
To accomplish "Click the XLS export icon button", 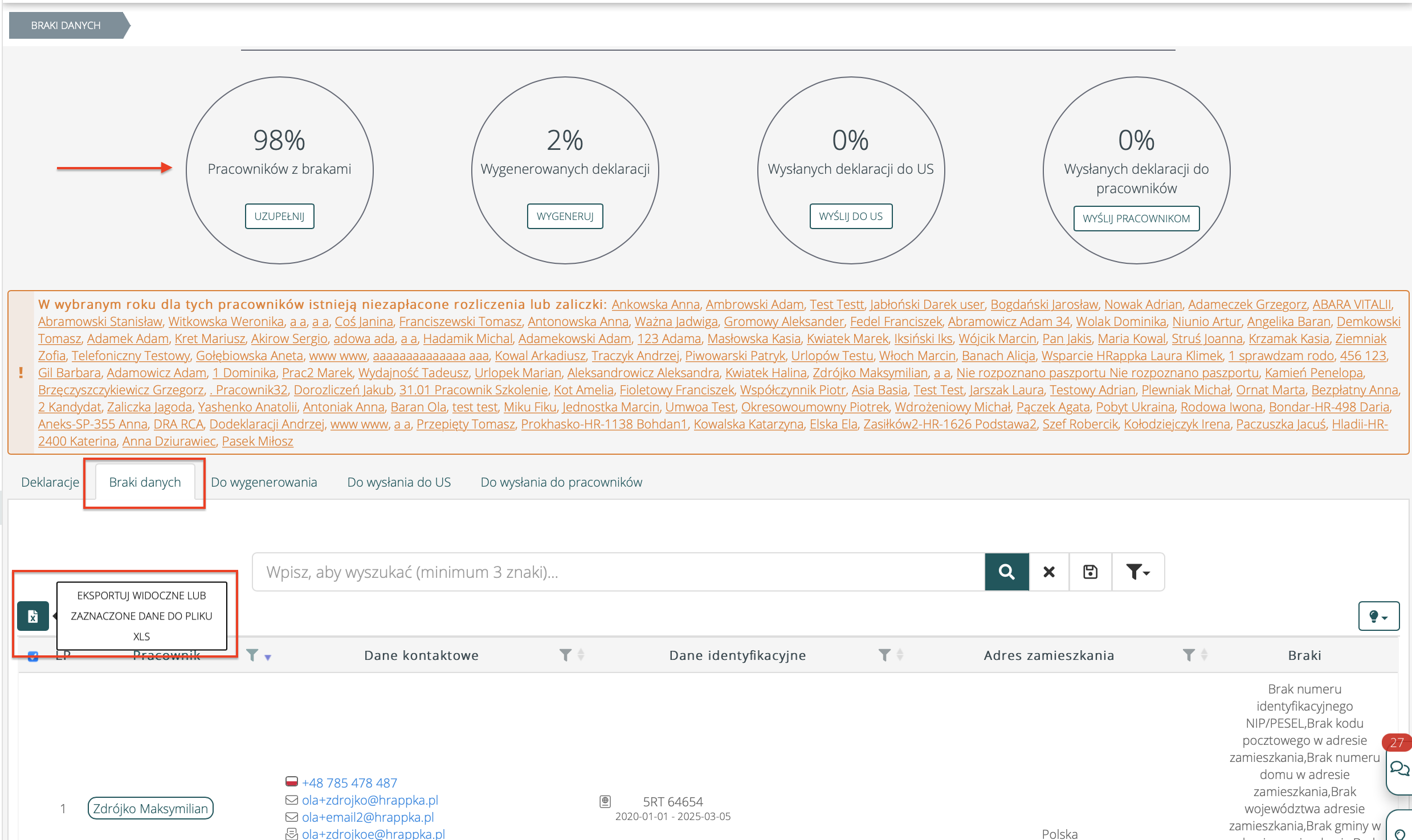I will click(x=32, y=616).
